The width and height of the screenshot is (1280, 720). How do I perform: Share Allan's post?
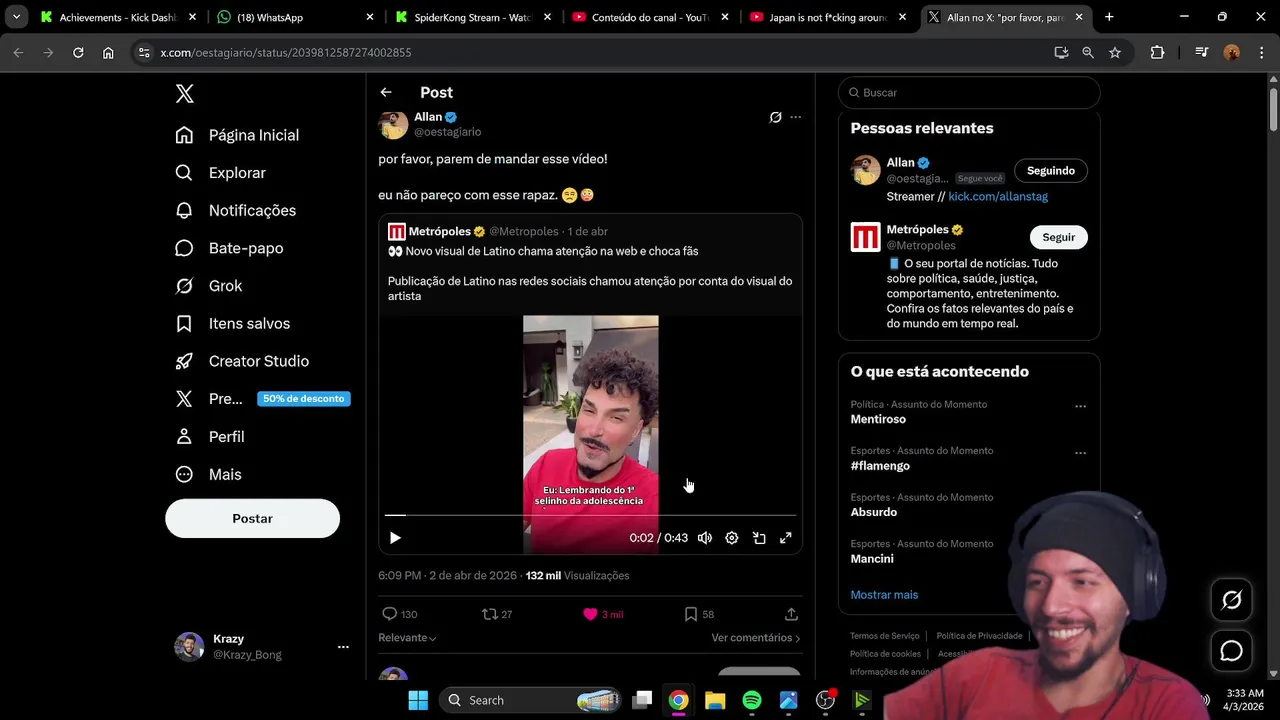[x=791, y=614]
